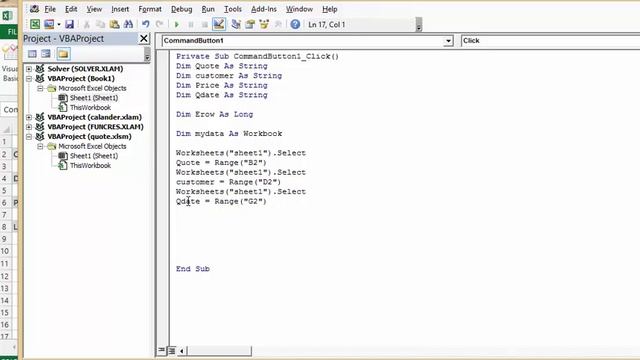Toggle Folders view in Project panel

point(63,54)
